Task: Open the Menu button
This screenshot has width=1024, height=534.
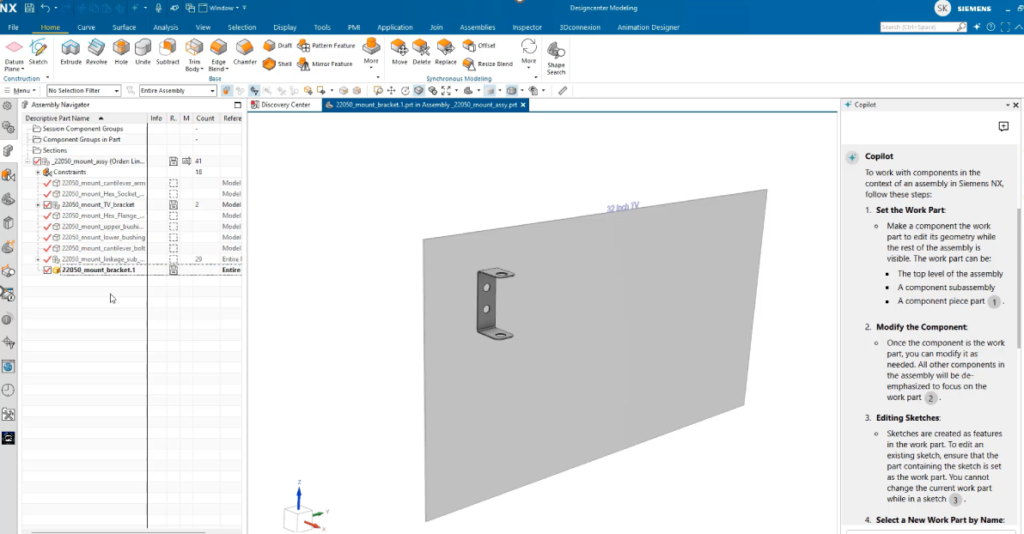Action: (21, 91)
